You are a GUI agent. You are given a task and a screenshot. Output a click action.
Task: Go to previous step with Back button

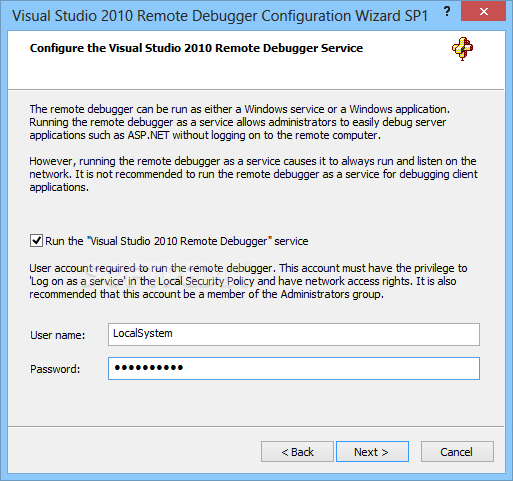tap(297, 452)
